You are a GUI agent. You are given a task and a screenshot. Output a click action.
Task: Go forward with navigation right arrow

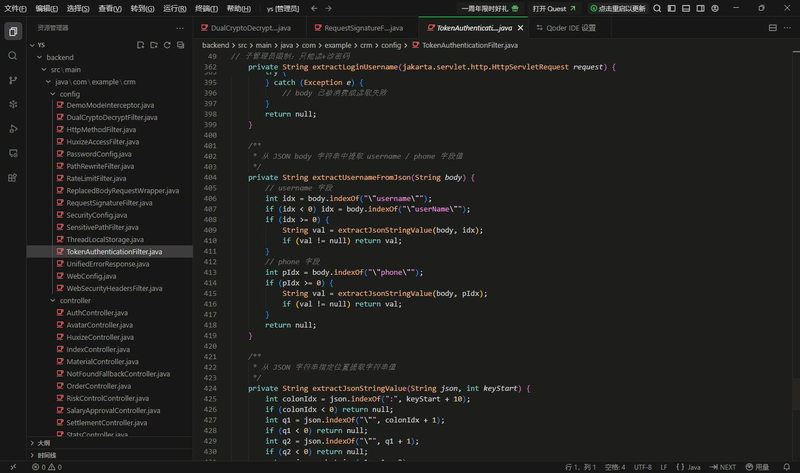click(329, 8)
